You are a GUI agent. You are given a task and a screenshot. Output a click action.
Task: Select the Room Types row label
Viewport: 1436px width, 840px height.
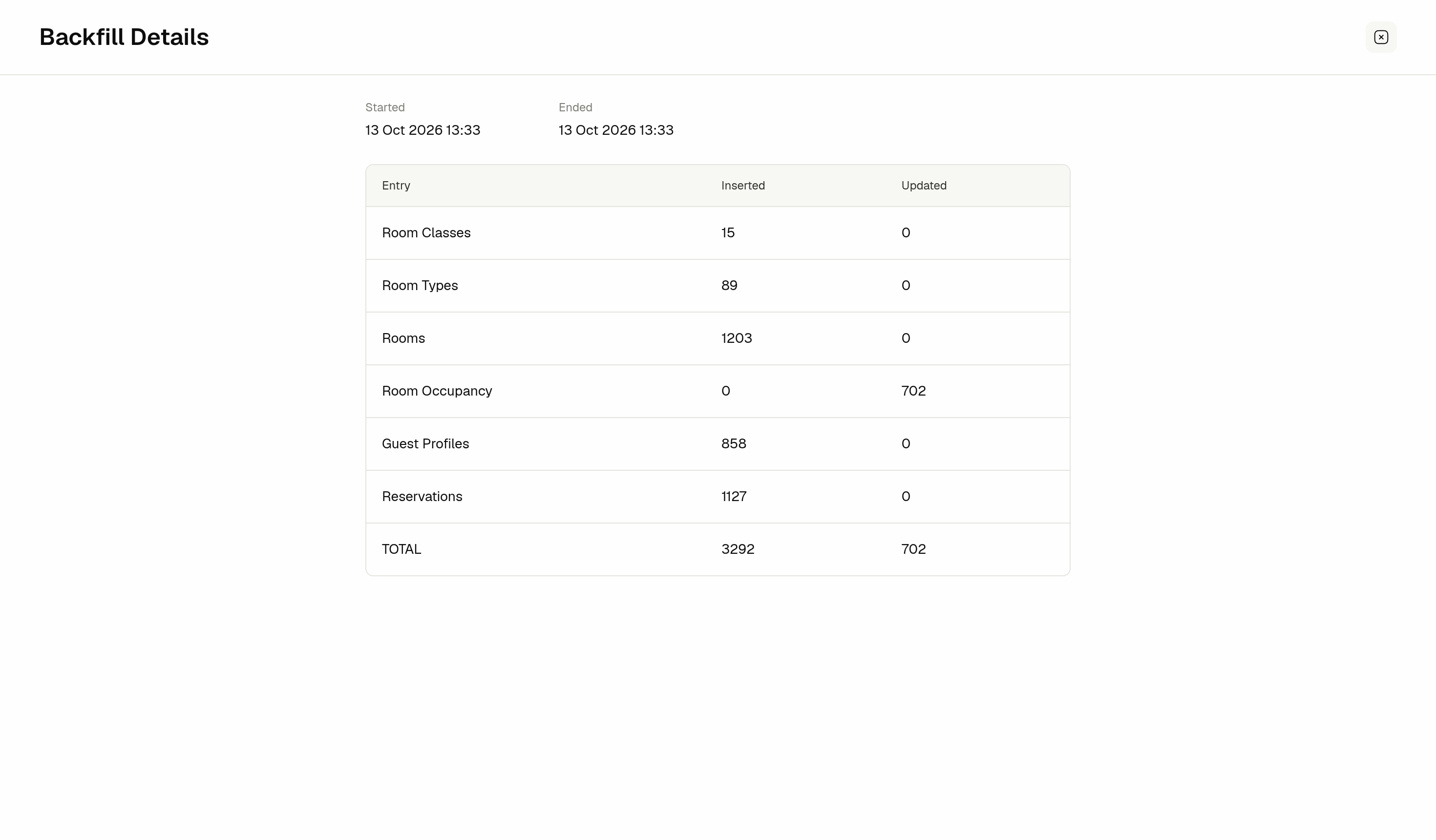coord(420,286)
